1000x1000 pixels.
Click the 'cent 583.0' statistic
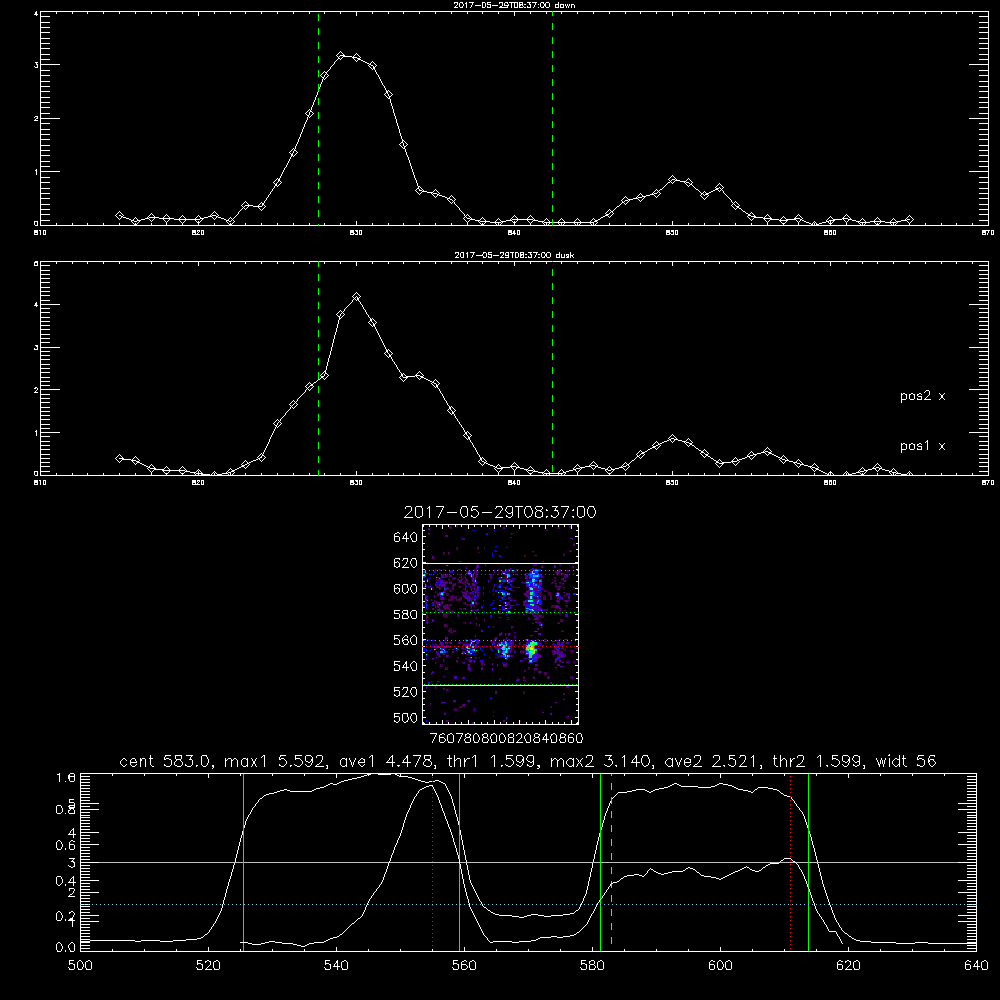[x=166, y=761]
